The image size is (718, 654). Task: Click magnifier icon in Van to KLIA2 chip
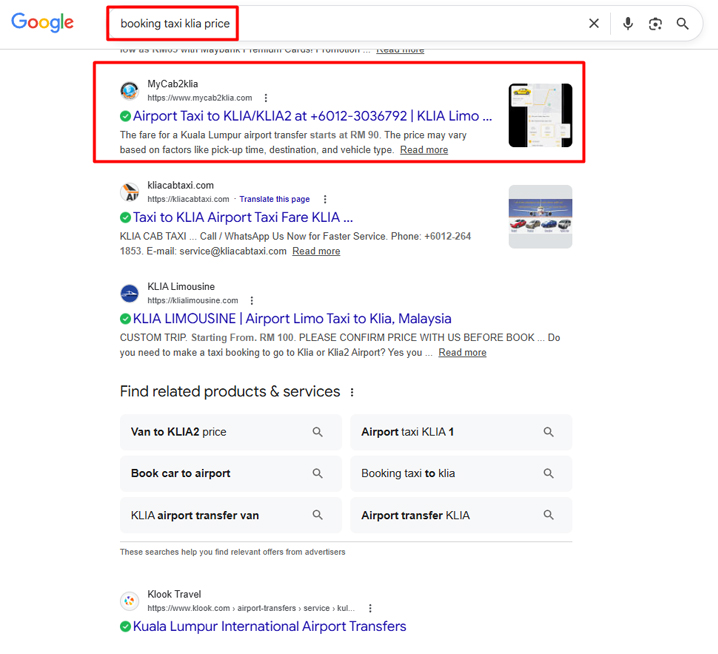(317, 432)
